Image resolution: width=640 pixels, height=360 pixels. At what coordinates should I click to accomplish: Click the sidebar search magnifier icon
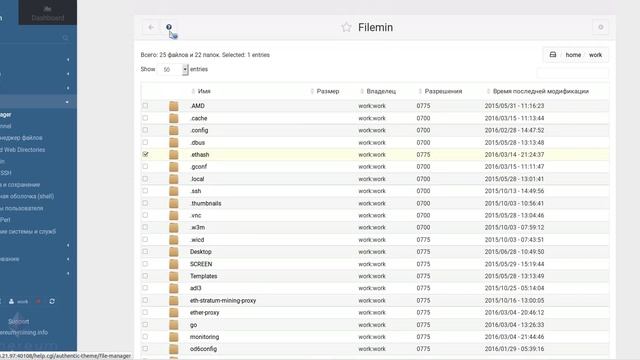[65, 38]
